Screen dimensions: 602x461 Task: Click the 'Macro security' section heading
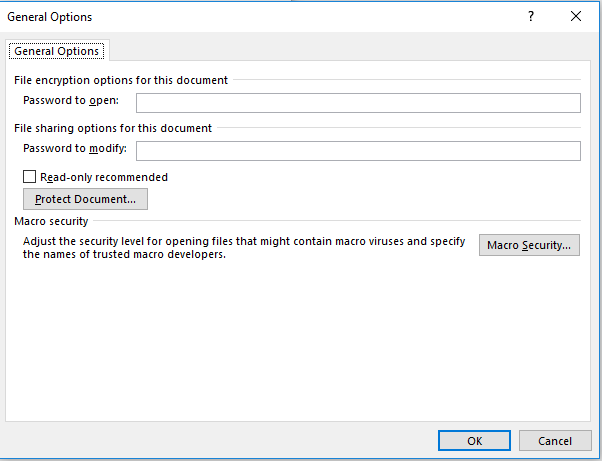[51, 221]
